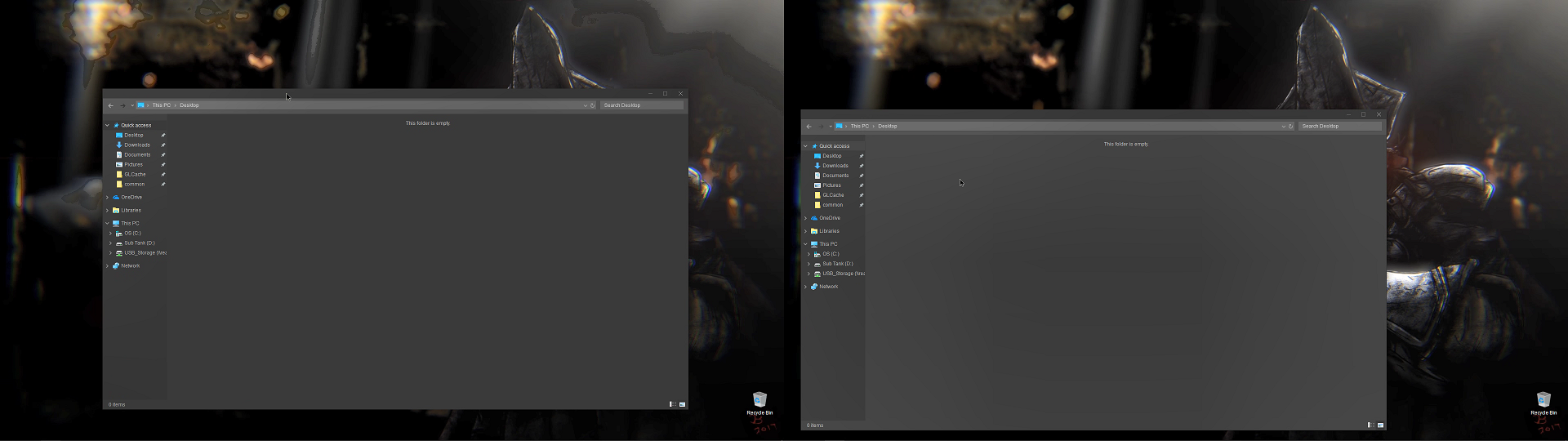1568x441 pixels.
Task: Close the right-monitor Explorer window
Action: click(1379, 114)
